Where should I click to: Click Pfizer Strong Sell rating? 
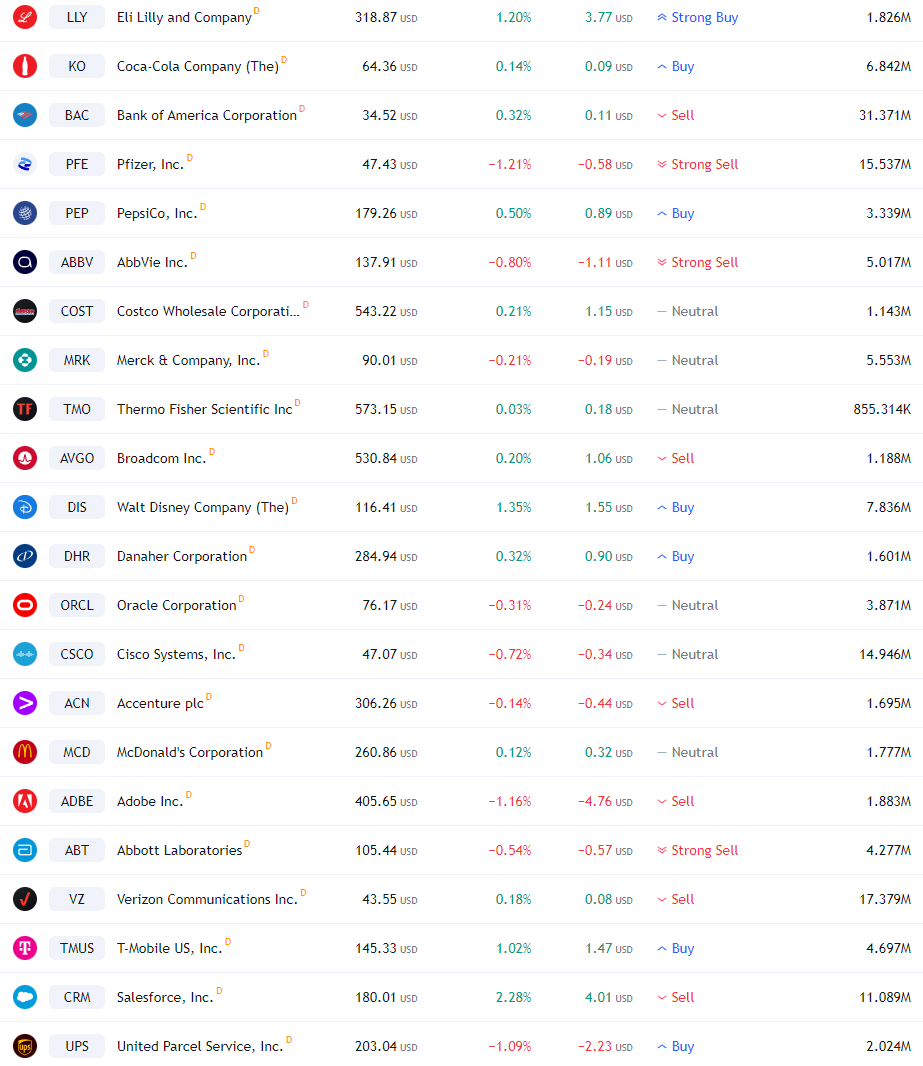(x=697, y=165)
